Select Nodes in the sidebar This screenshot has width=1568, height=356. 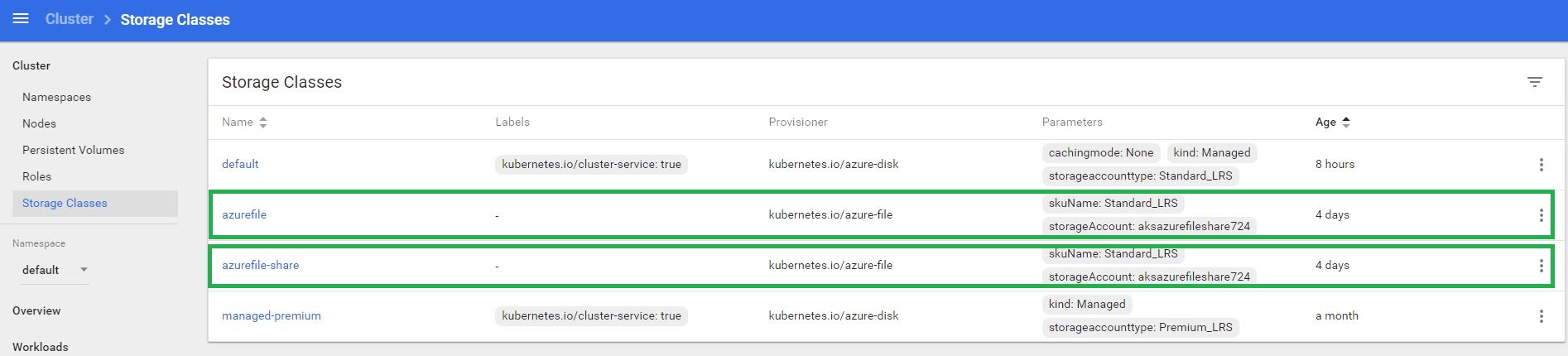coord(39,123)
